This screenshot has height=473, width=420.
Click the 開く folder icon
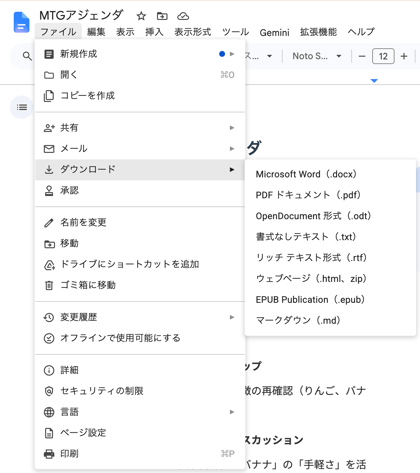point(49,75)
